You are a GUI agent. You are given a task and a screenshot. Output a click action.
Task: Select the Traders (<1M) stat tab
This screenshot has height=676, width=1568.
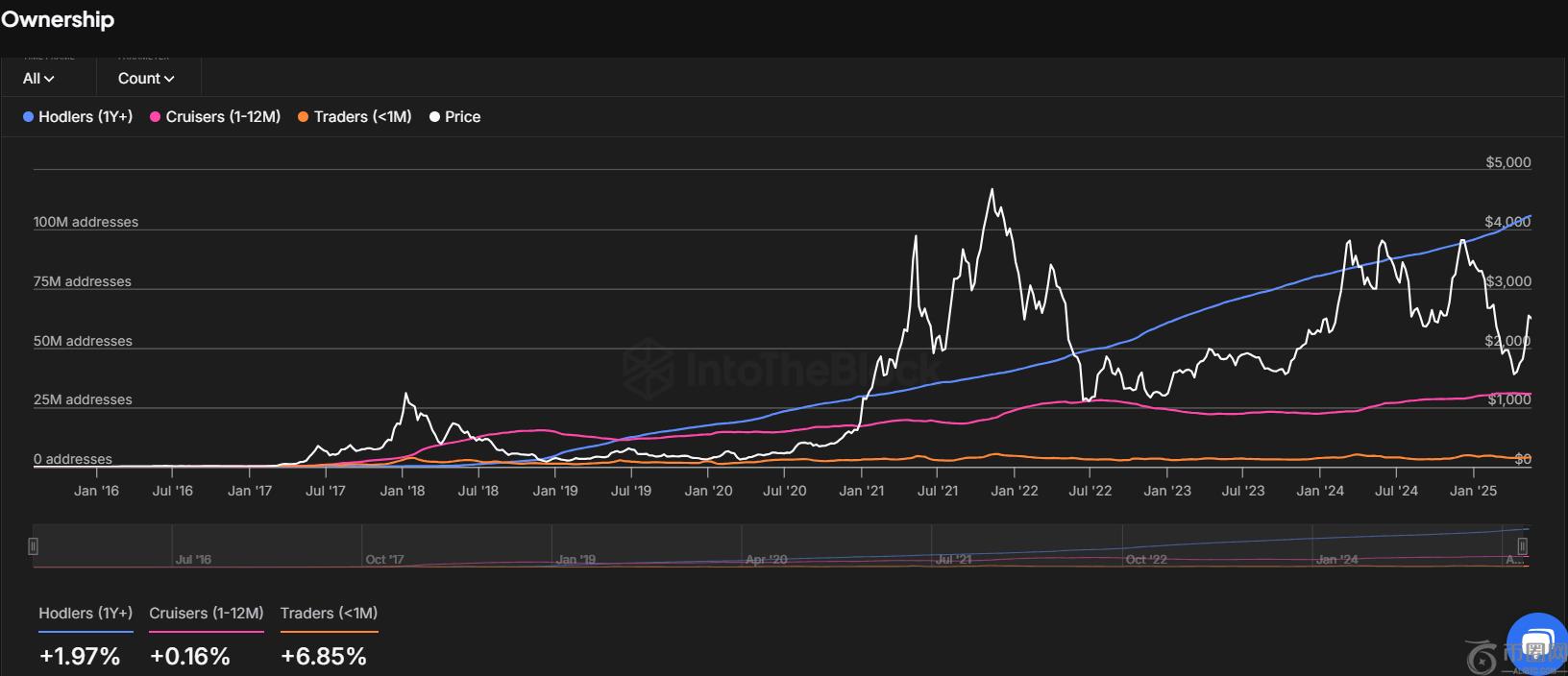pyautogui.click(x=329, y=614)
